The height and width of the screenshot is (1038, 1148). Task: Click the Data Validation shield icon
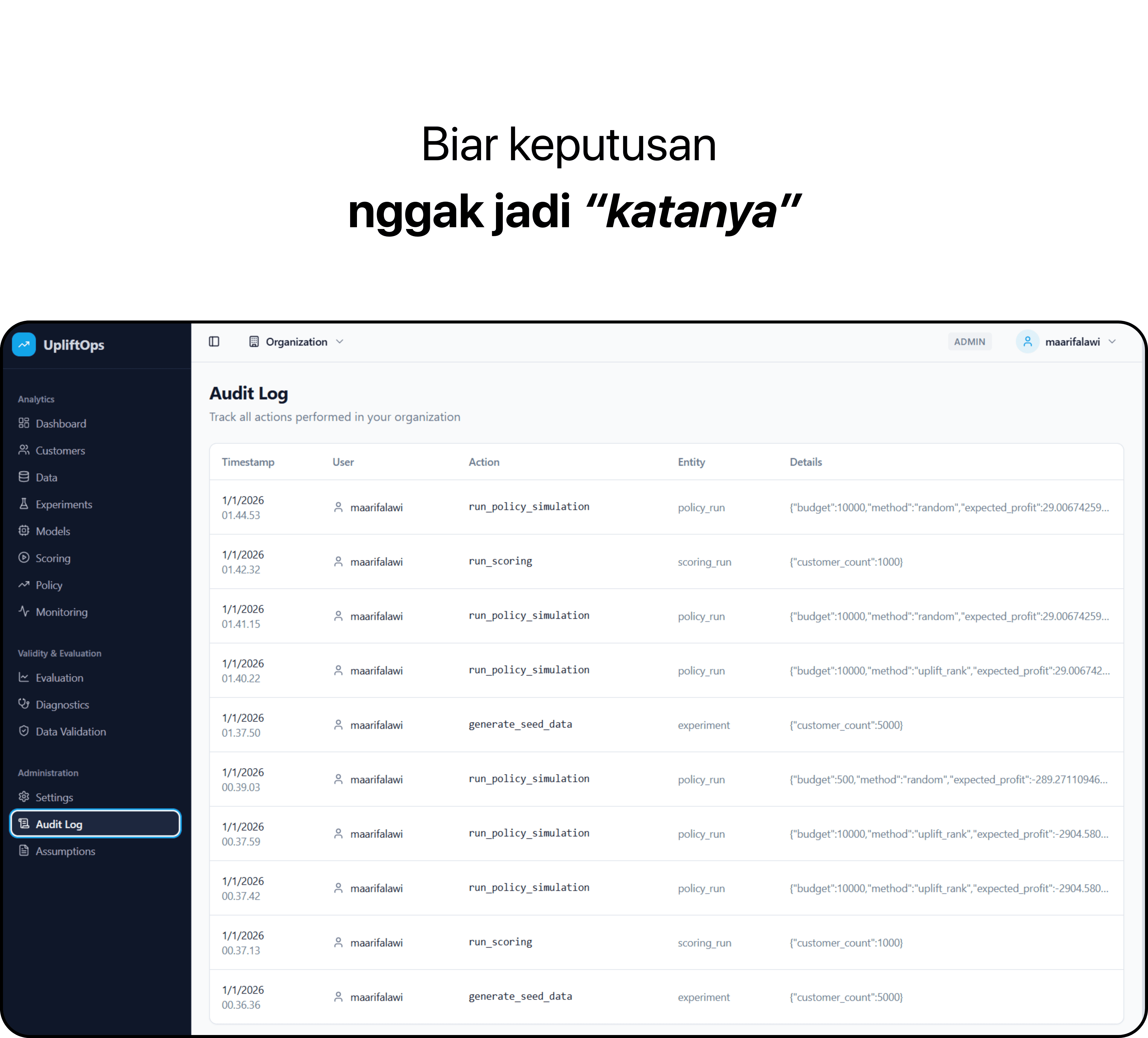24,731
